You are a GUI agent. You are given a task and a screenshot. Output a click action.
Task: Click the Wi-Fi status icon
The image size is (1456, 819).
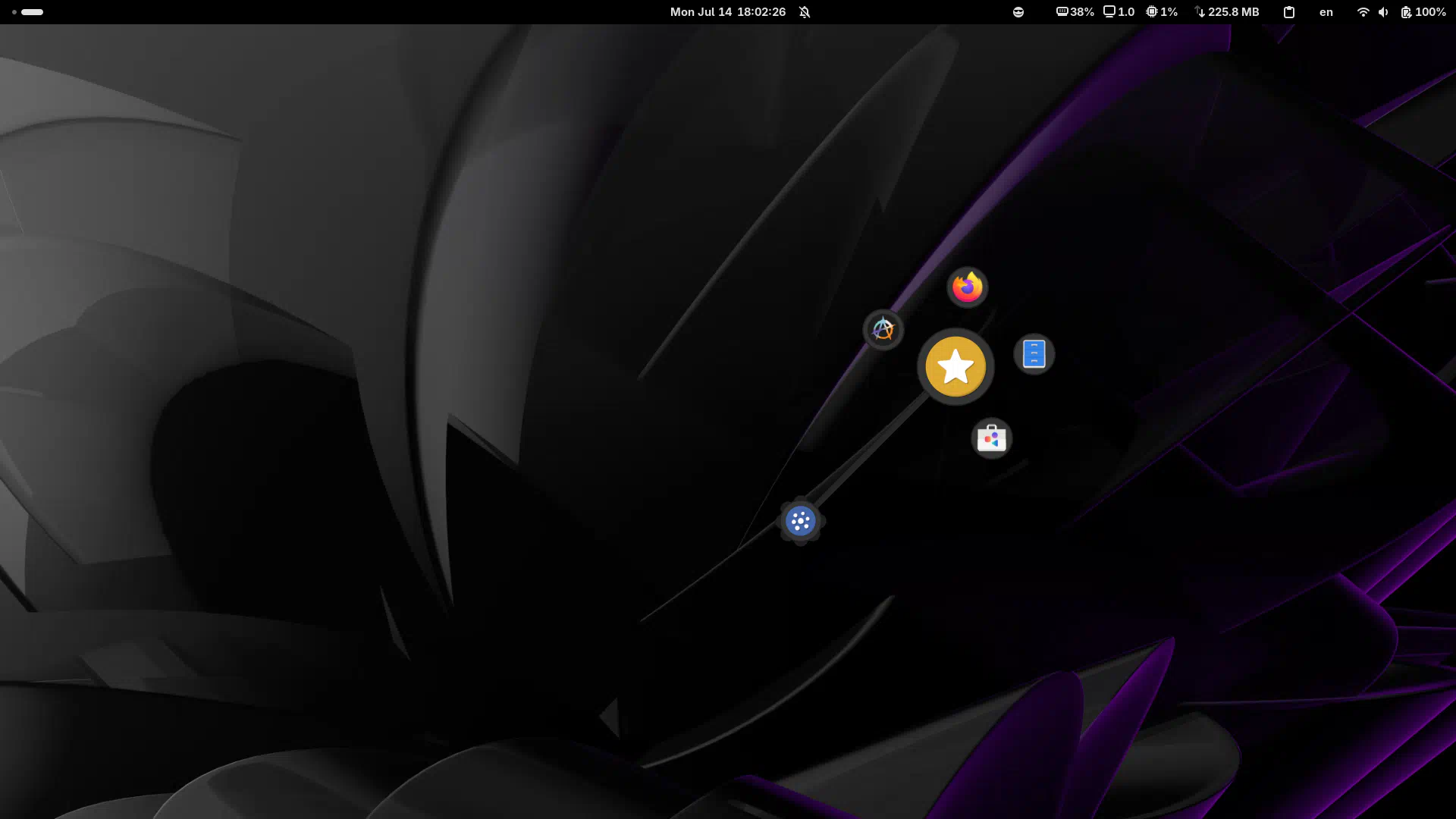(1363, 12)
